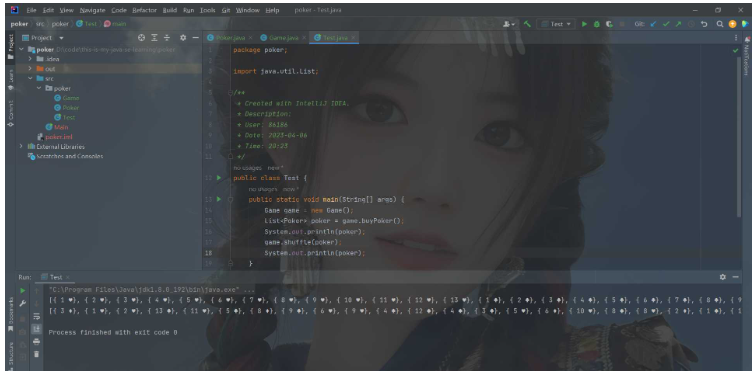Open Run panel gear settings
756x371 pixels.
click(722, 277)
